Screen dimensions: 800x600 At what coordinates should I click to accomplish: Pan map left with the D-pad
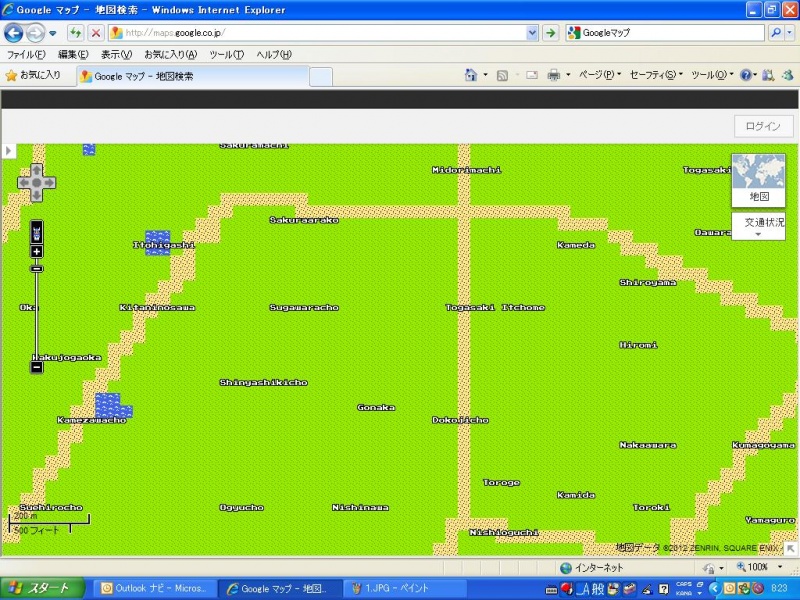[23, 183]
